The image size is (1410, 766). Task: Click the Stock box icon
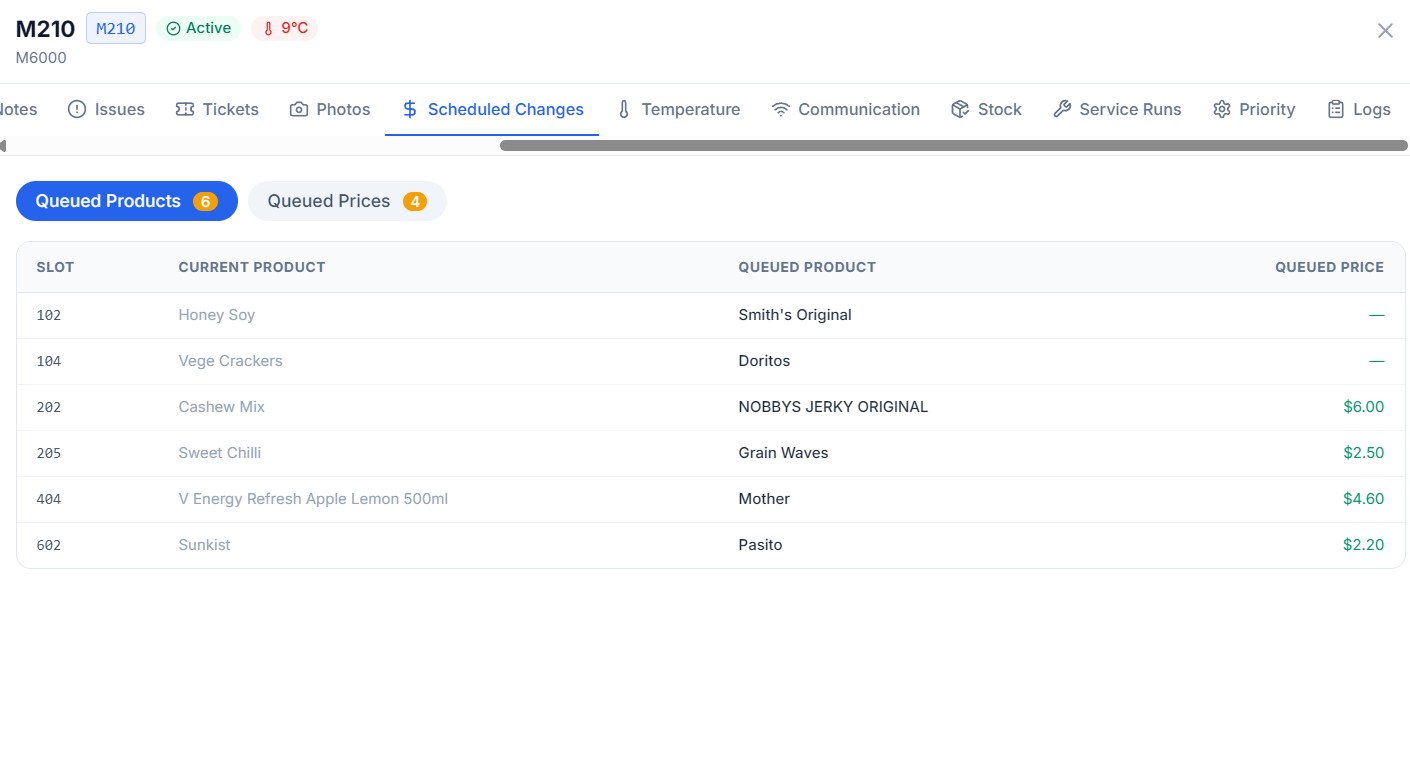point(960,109)
